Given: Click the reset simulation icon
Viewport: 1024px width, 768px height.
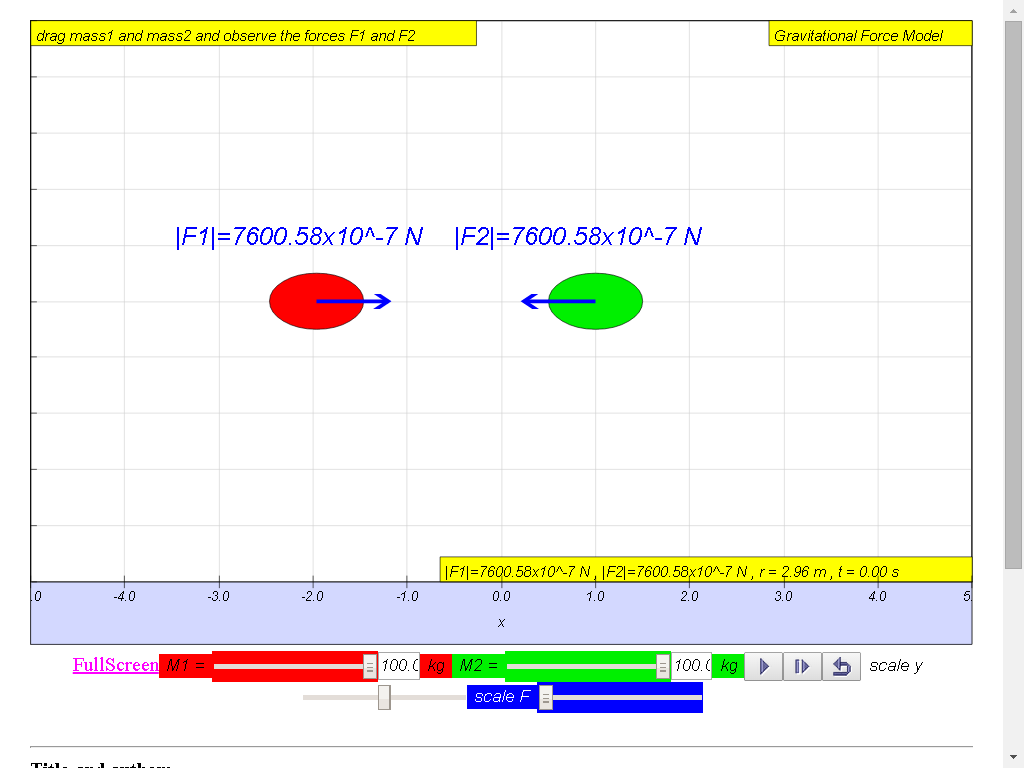Looking at the screenshot, I should (841, 666).
